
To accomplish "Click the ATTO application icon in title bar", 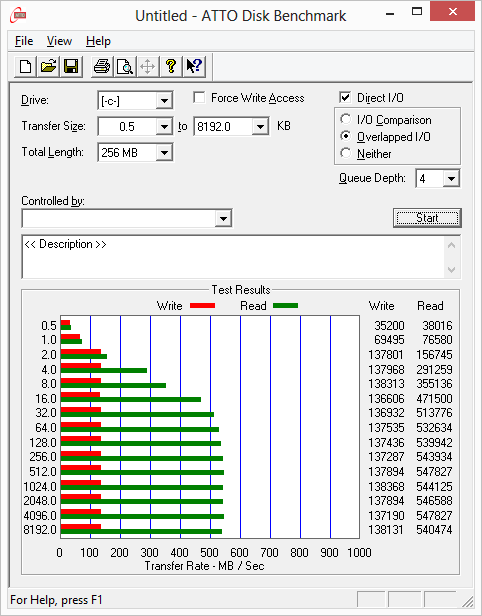I will [x=18, y=16].
